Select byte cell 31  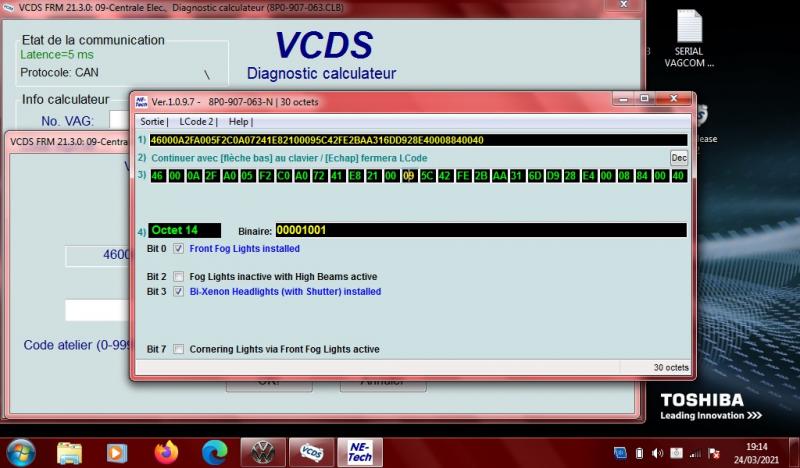[517, 176]
